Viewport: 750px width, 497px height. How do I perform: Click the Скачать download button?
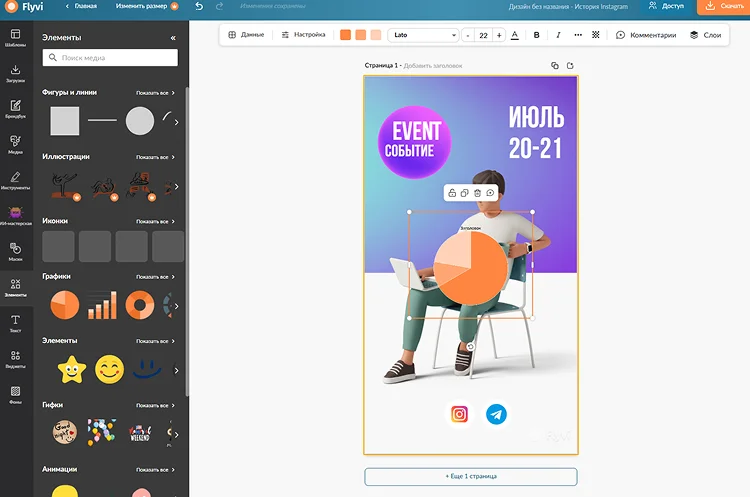tap(724, 6)
